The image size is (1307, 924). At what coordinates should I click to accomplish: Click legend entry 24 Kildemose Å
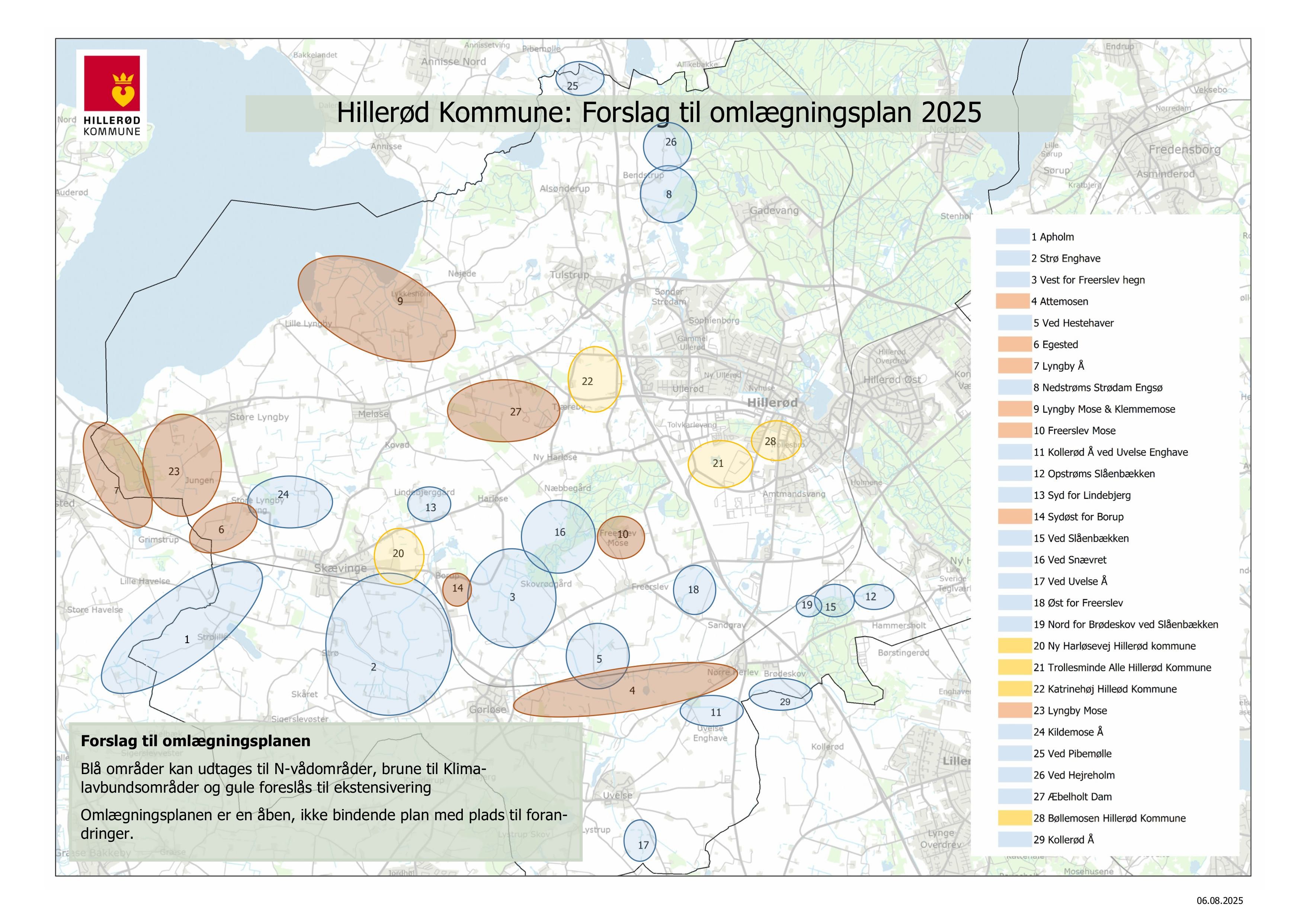(1069, 732)
